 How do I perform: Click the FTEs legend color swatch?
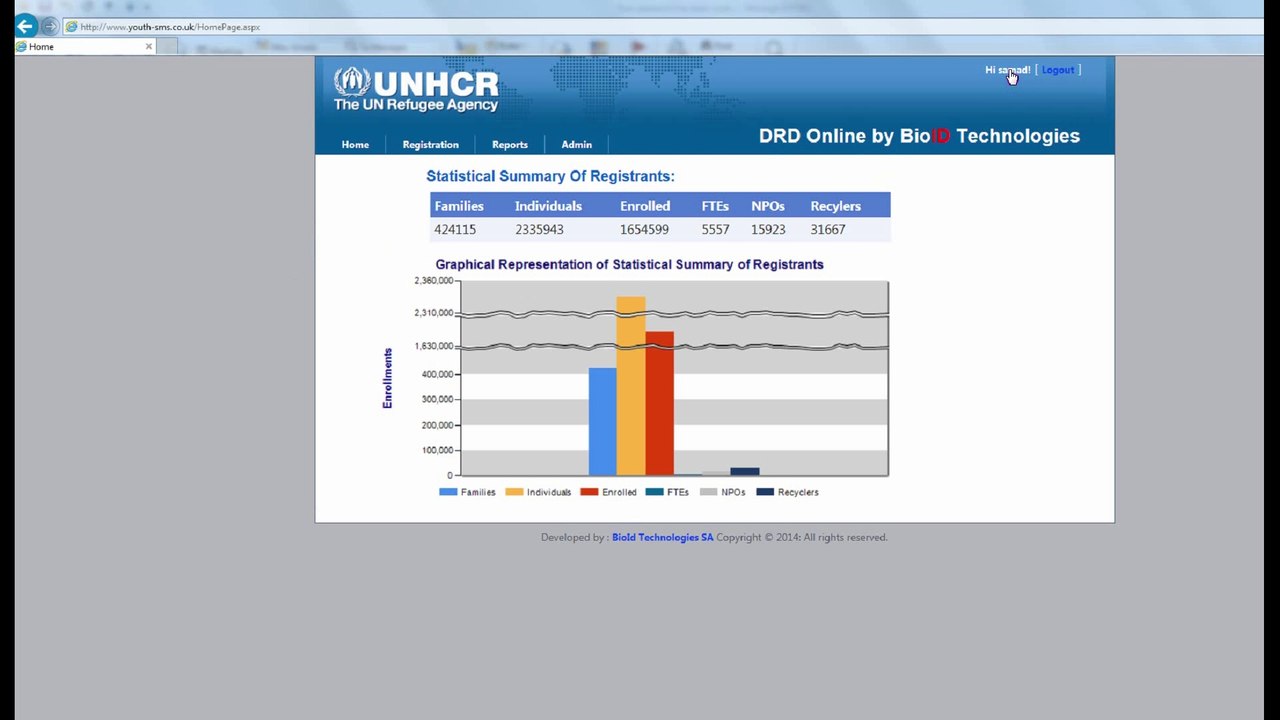pyautogui.click(x=654, y=492)
